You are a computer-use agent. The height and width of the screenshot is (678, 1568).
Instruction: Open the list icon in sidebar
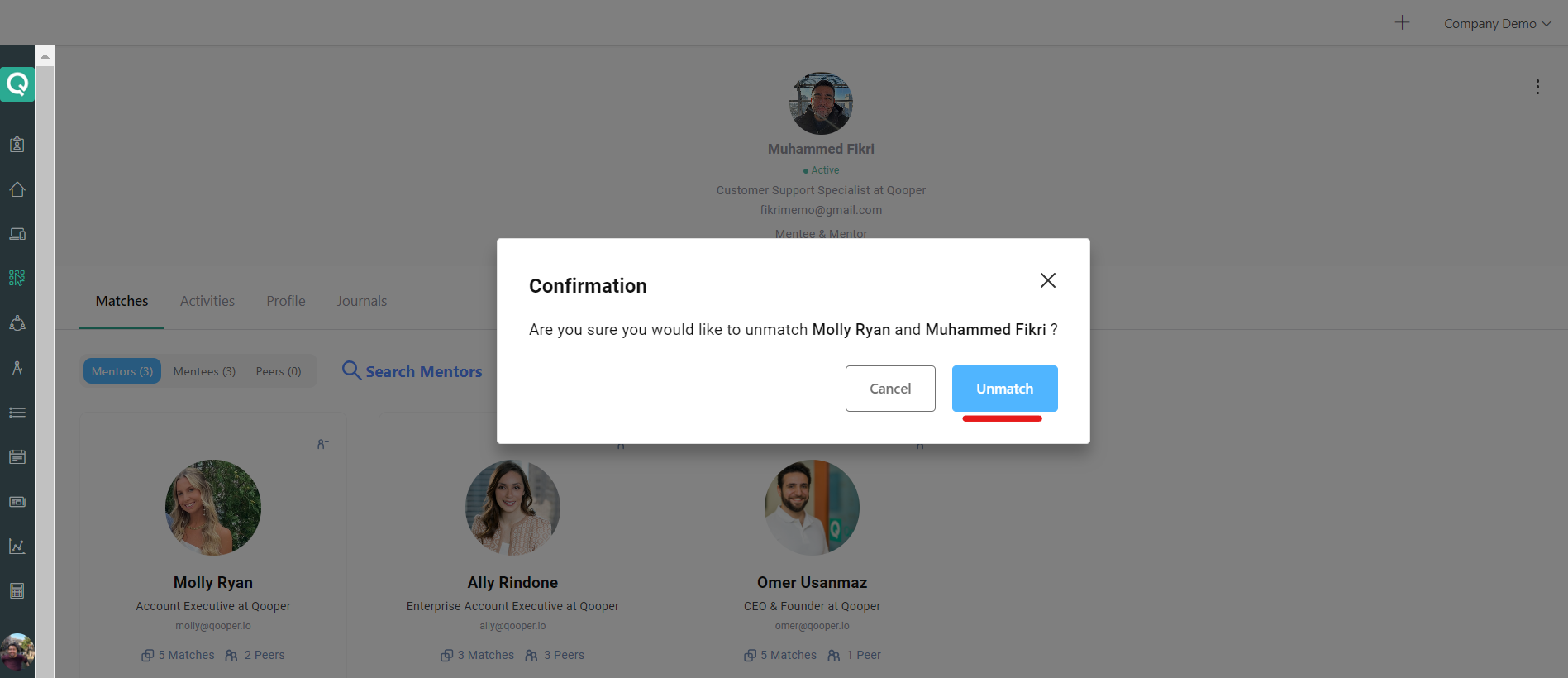pos(17,413)
